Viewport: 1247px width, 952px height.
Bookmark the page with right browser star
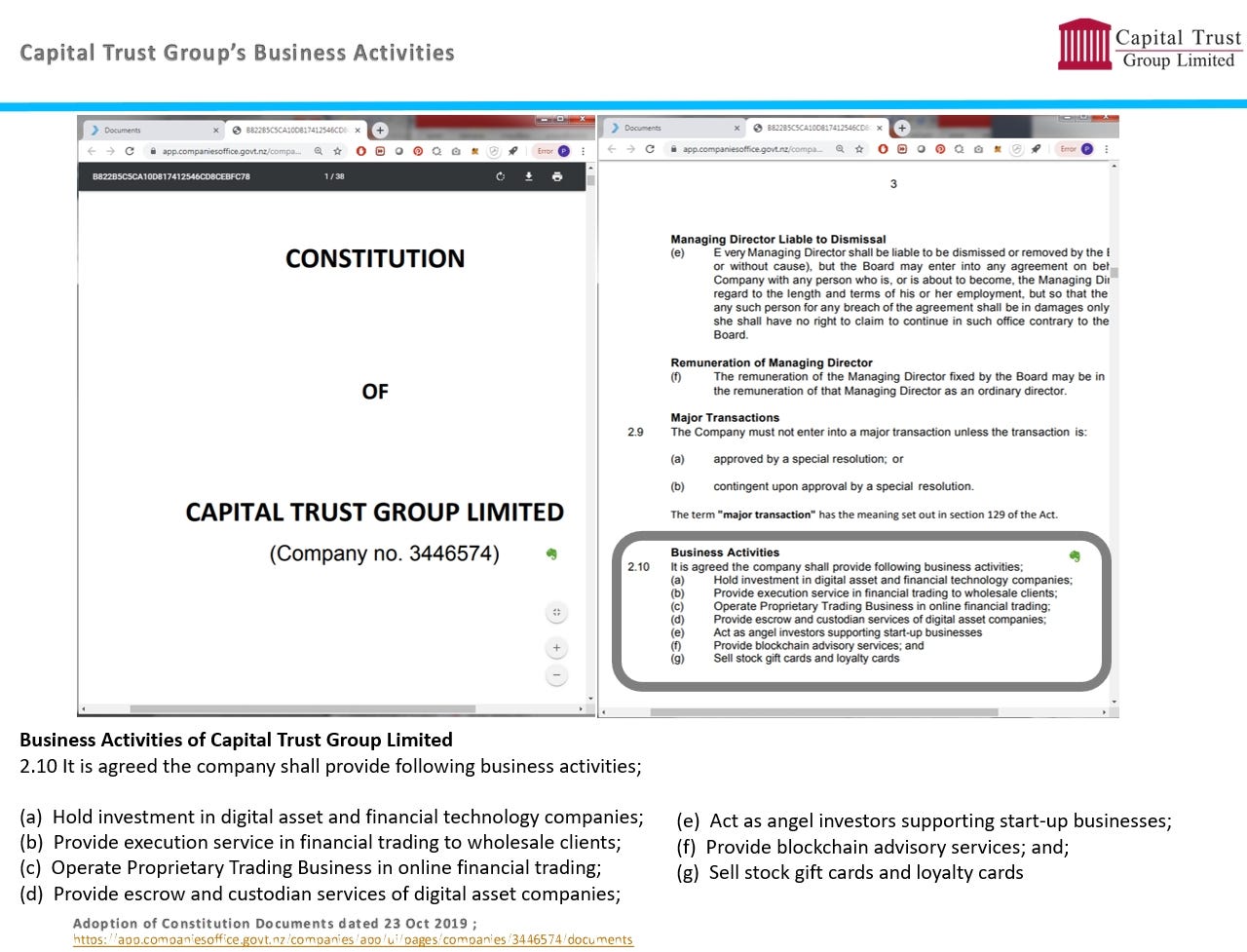coord(859,149)
